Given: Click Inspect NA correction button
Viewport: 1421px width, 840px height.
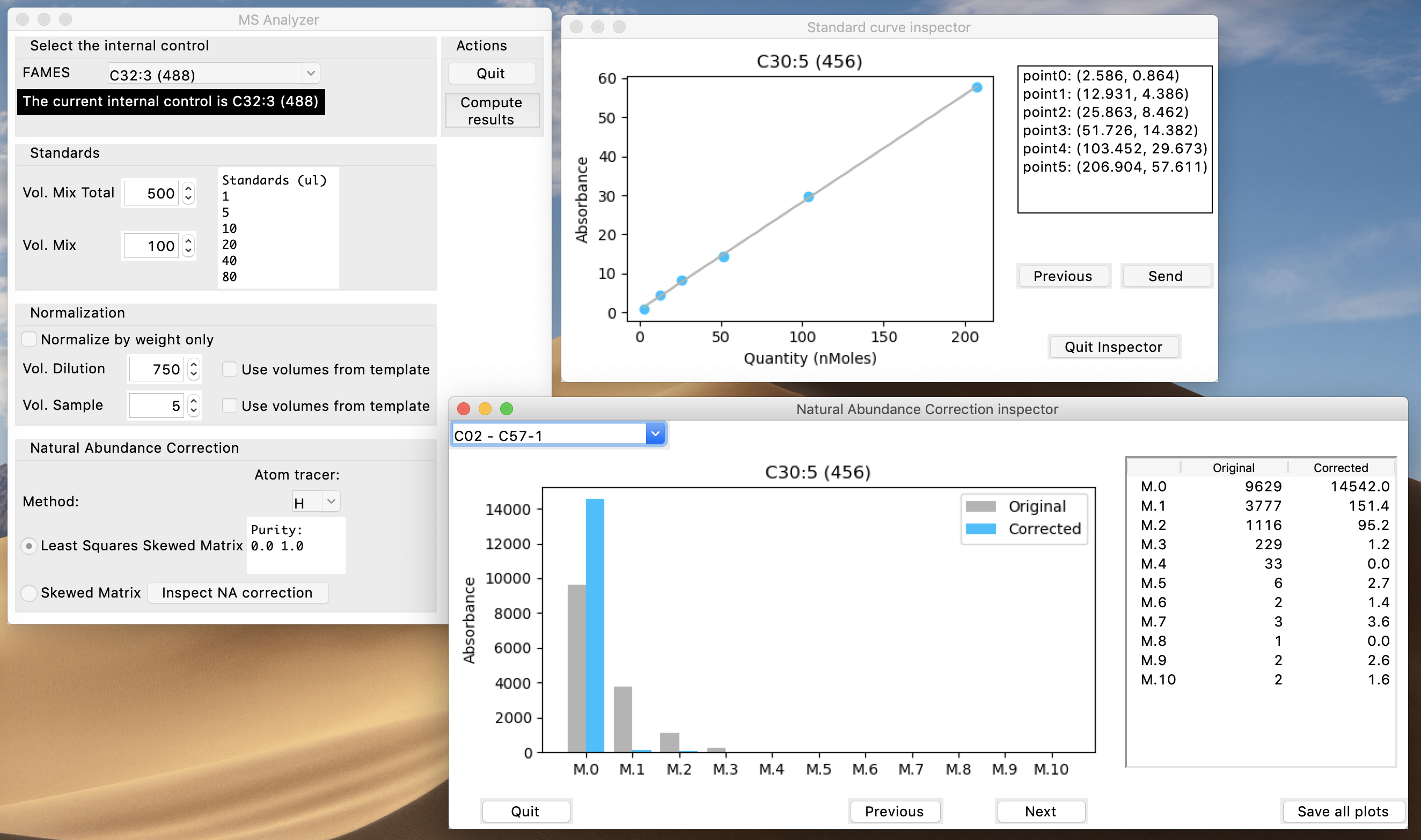Looking at the screenshot, I should [237, 593].
